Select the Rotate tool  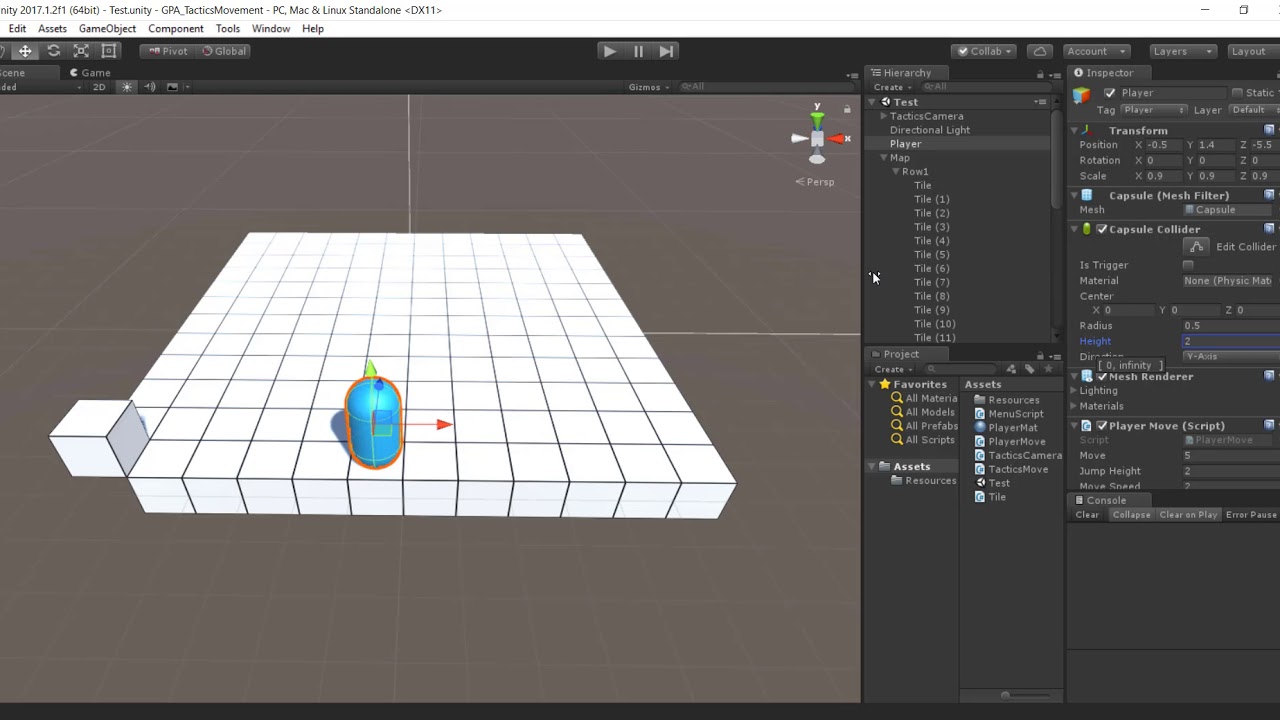53,51
